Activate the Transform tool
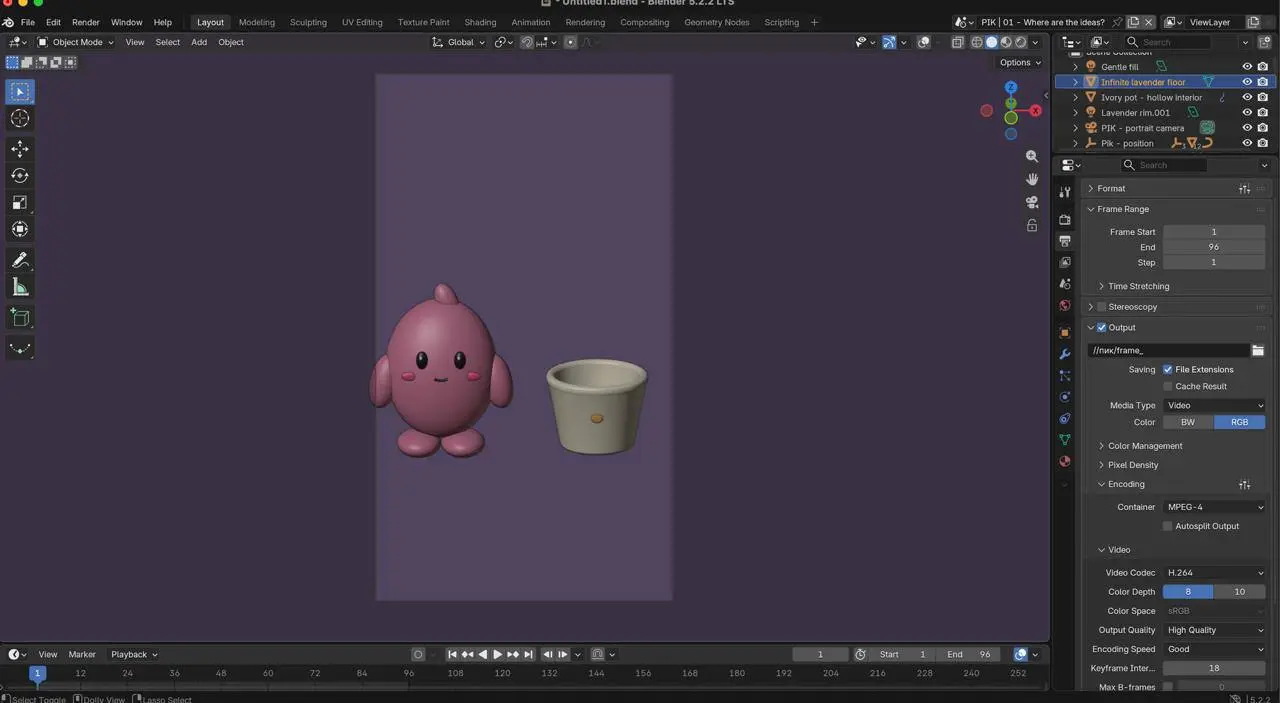The image size is (1280, 703). tap(20, 229)
